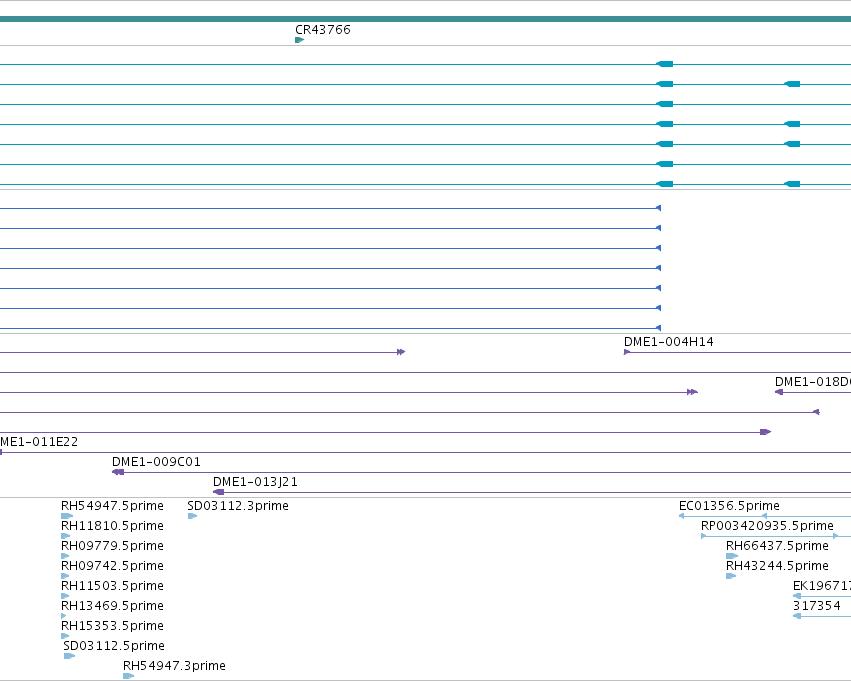This screenshot has height=681, width=851.
Task: Select the SD03112.3prime label
Action: (238, 506)
